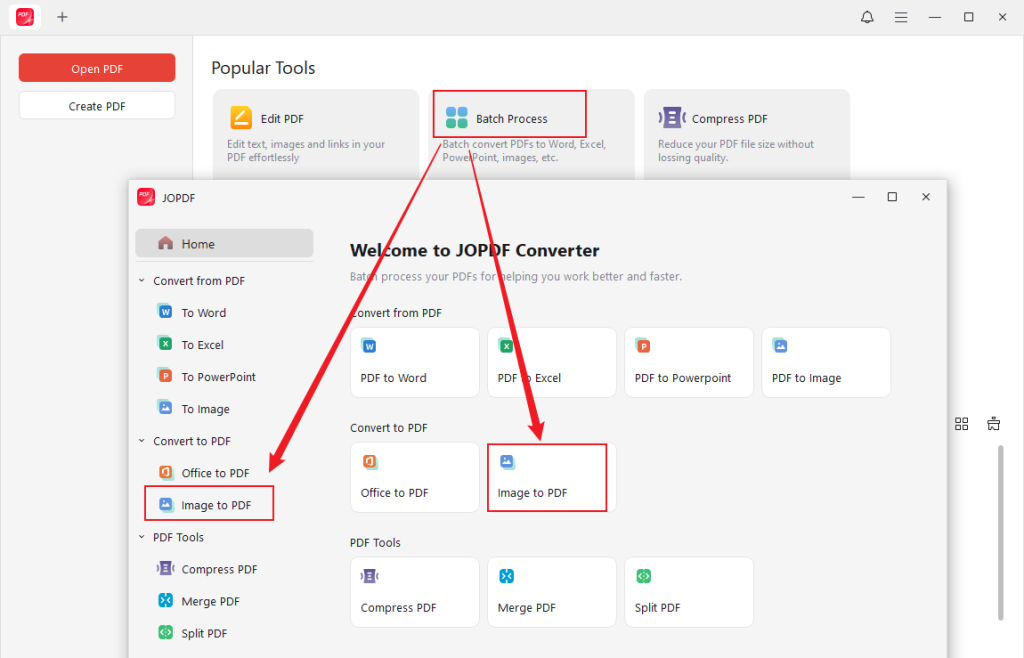This screenshot has height=658, width=1024.
Task: Open the hamburger menu
Action: tap(901, 16)
